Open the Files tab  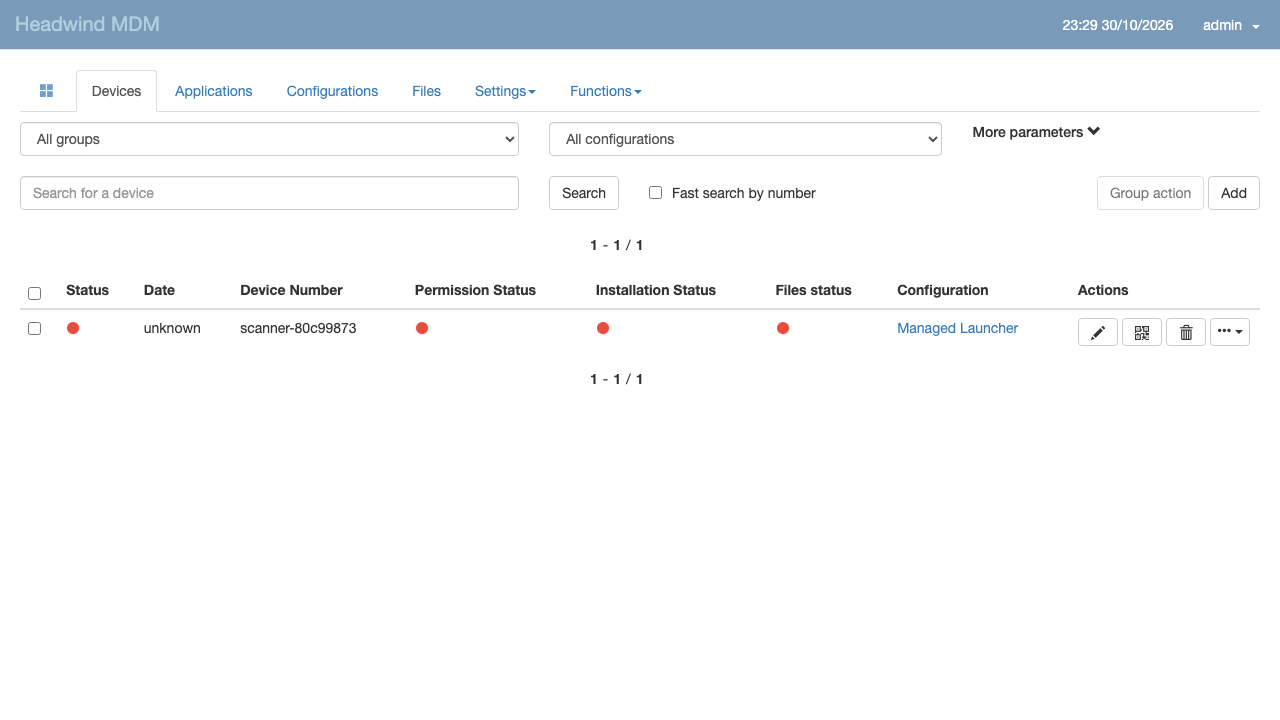(x=426, y=91)
